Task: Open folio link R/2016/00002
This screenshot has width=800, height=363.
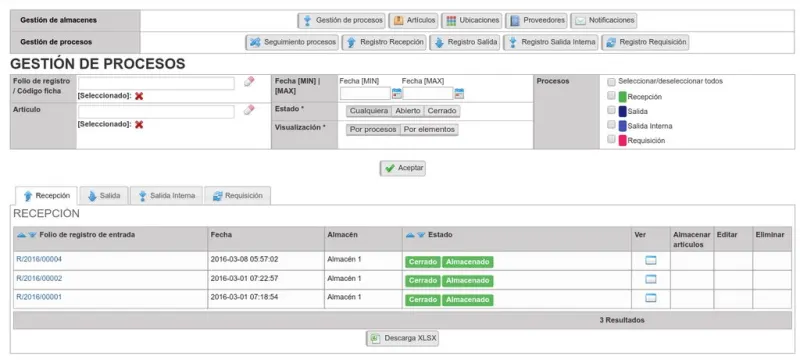Action: 39,278
